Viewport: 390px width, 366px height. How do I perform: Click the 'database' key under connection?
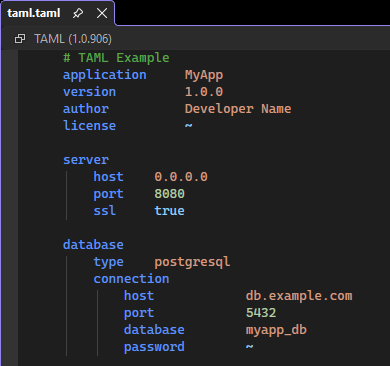coord(154,330)
